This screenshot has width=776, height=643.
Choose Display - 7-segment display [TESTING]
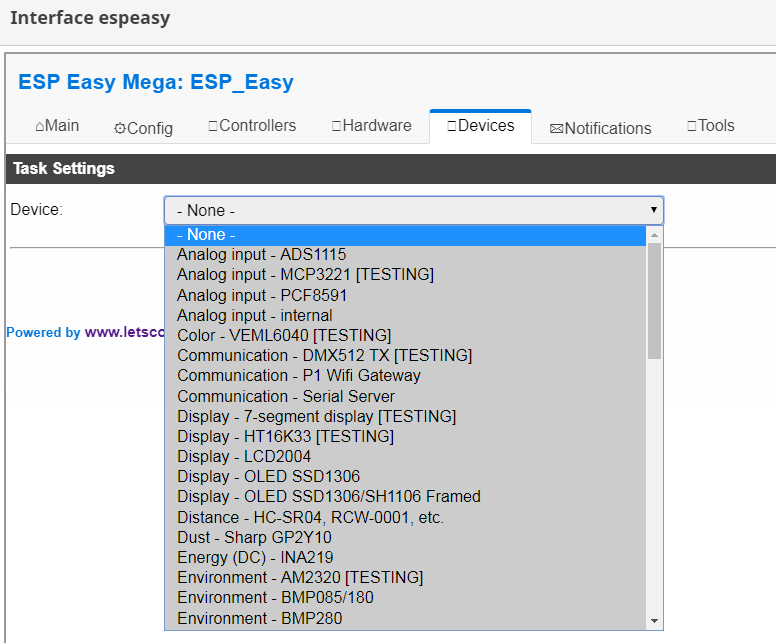tap(405, 416)
